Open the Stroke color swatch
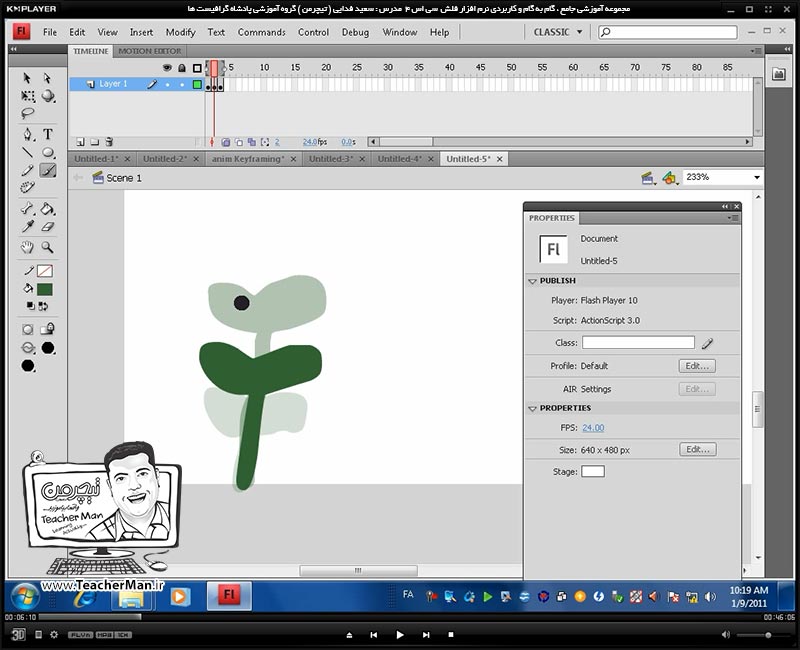 pos(44,271)
